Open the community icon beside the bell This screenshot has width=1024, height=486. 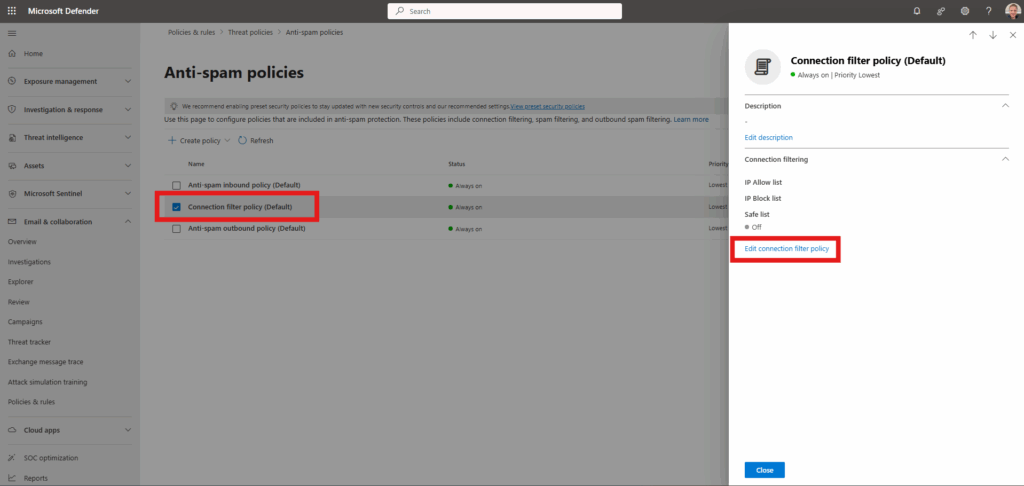click(x=941, y=11)
